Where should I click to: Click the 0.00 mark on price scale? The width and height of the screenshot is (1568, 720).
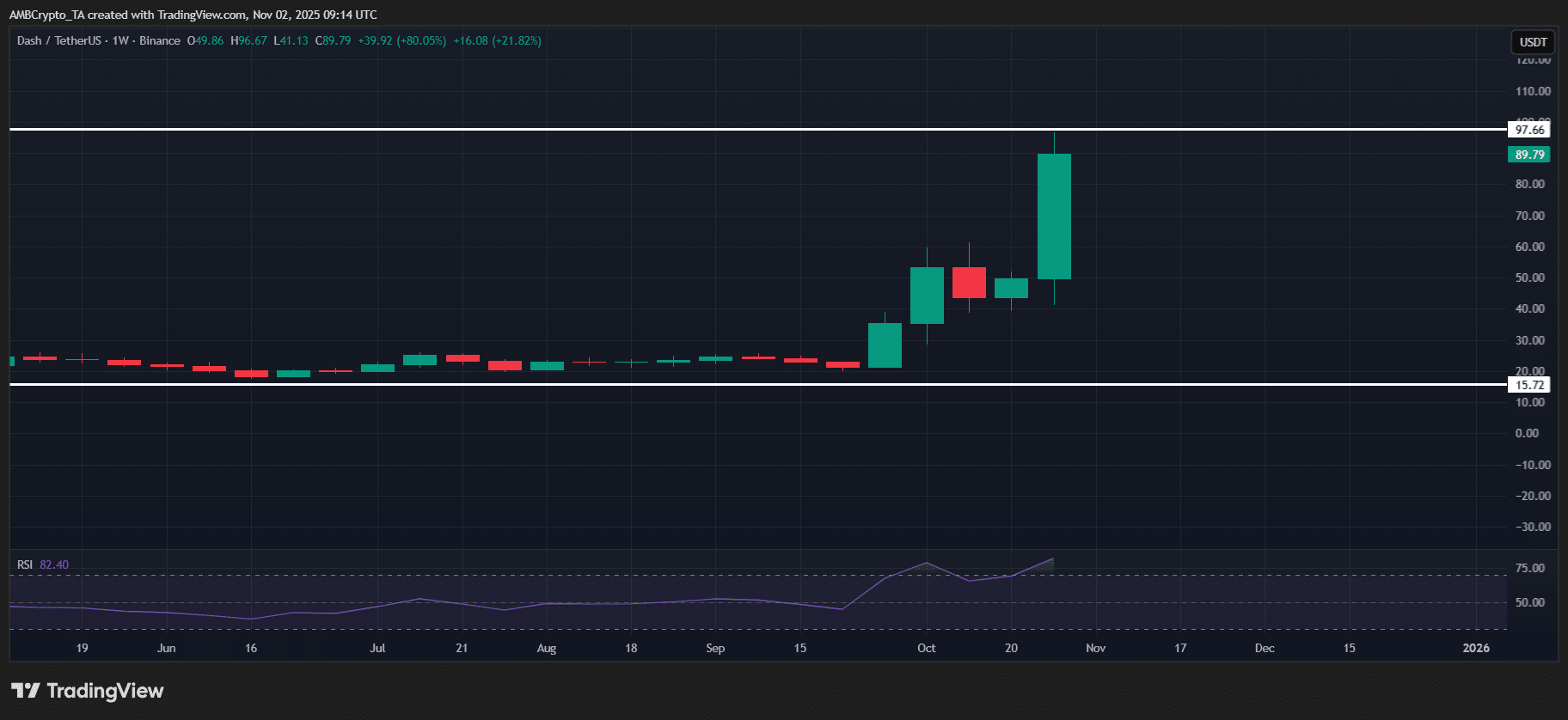coord(1527,433)
